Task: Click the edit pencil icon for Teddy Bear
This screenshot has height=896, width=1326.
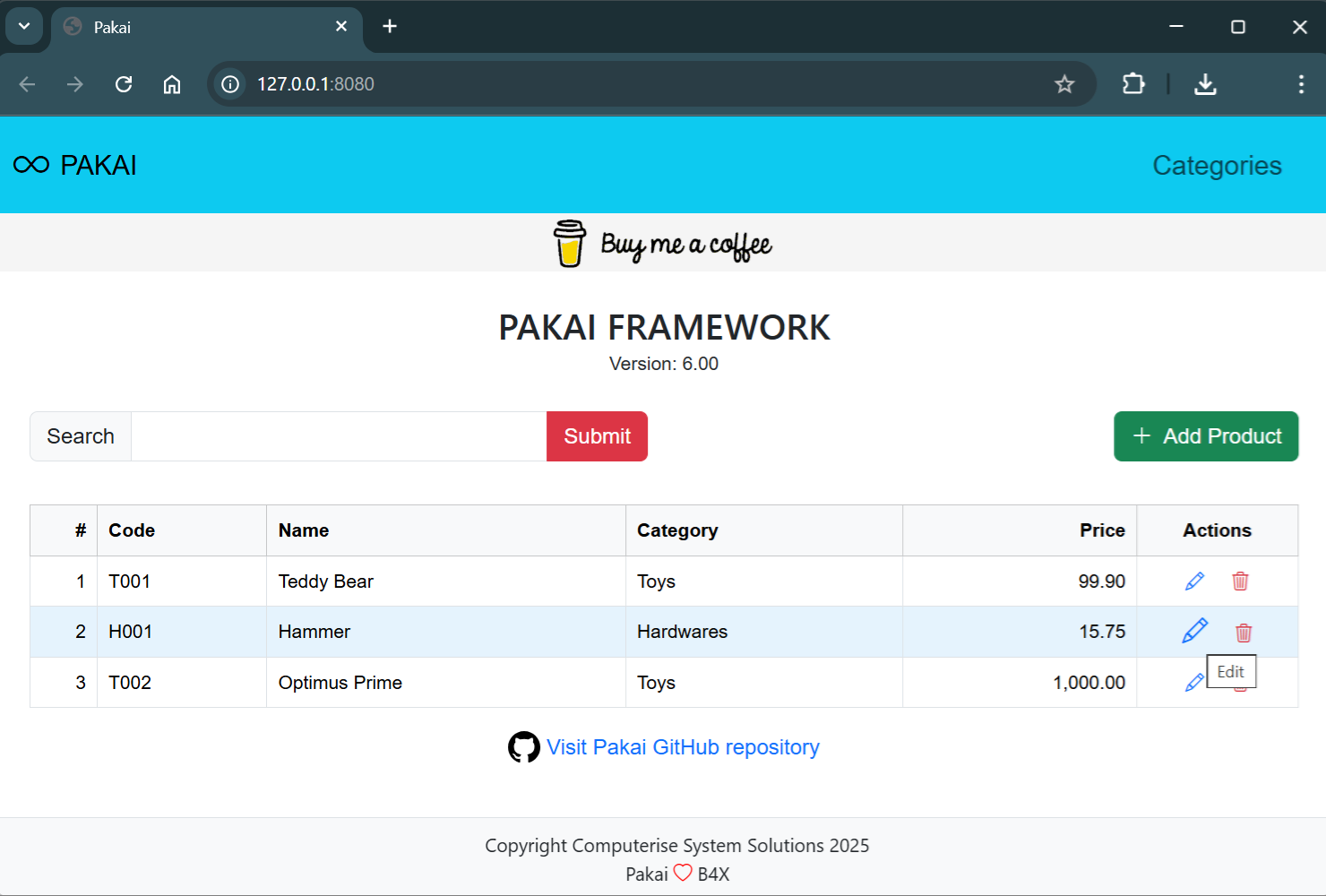Action: (x=1193, y=581)
